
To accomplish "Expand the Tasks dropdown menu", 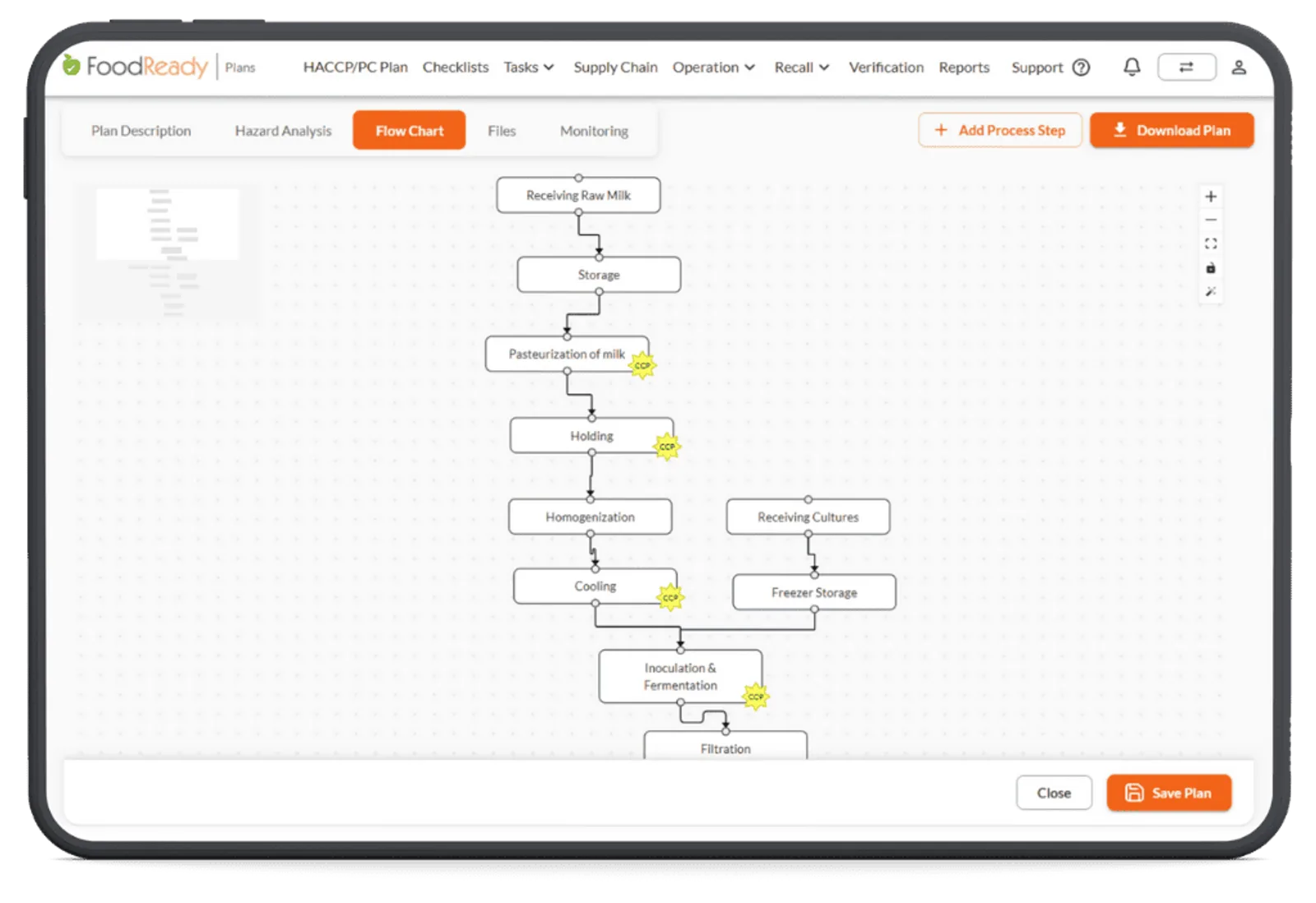I will [529, 67].
